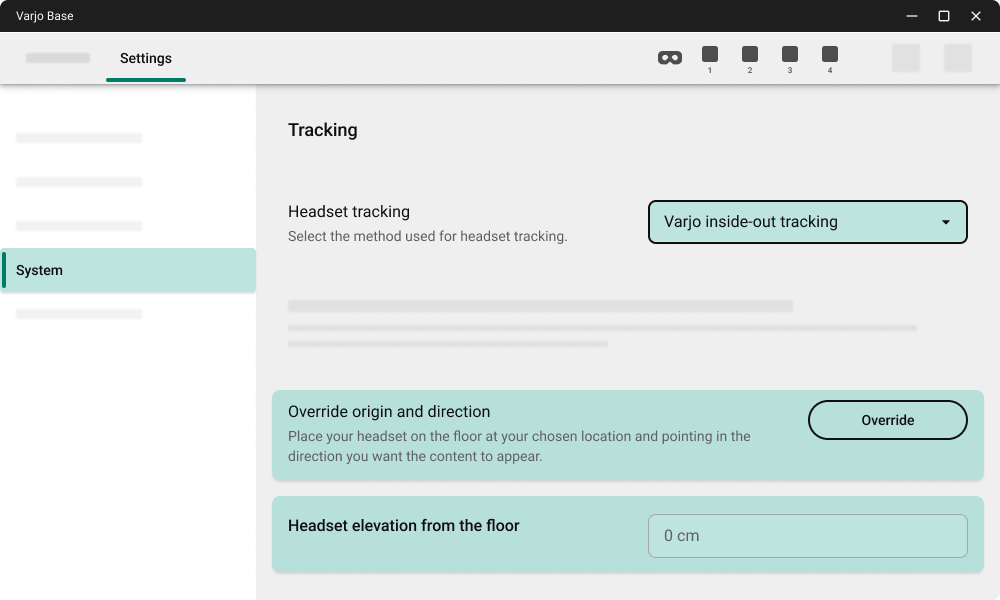This screenshot has width=1000, height=600.
Task: Select base station icon number 1
Action: point(710,55)
